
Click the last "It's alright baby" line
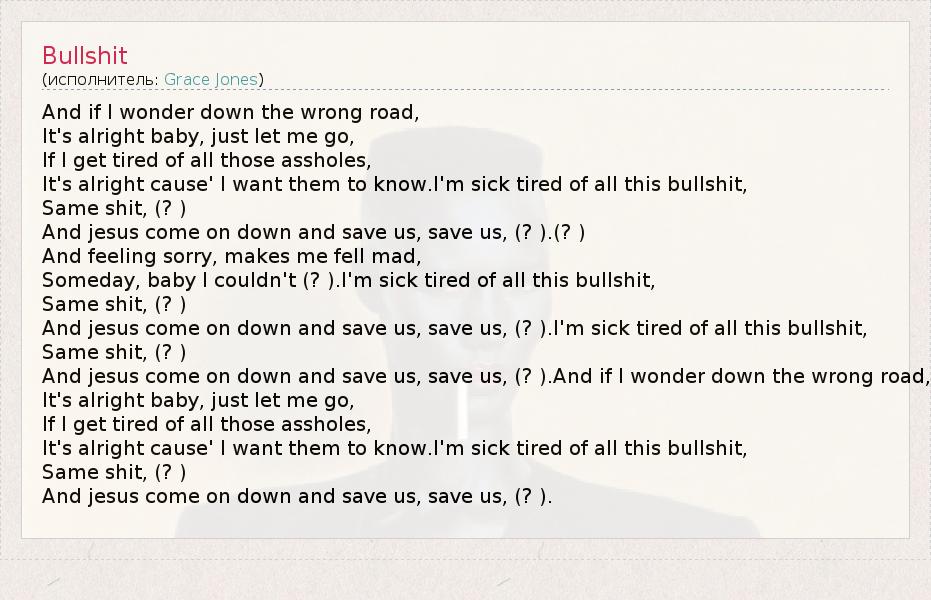tap(198, 400)
